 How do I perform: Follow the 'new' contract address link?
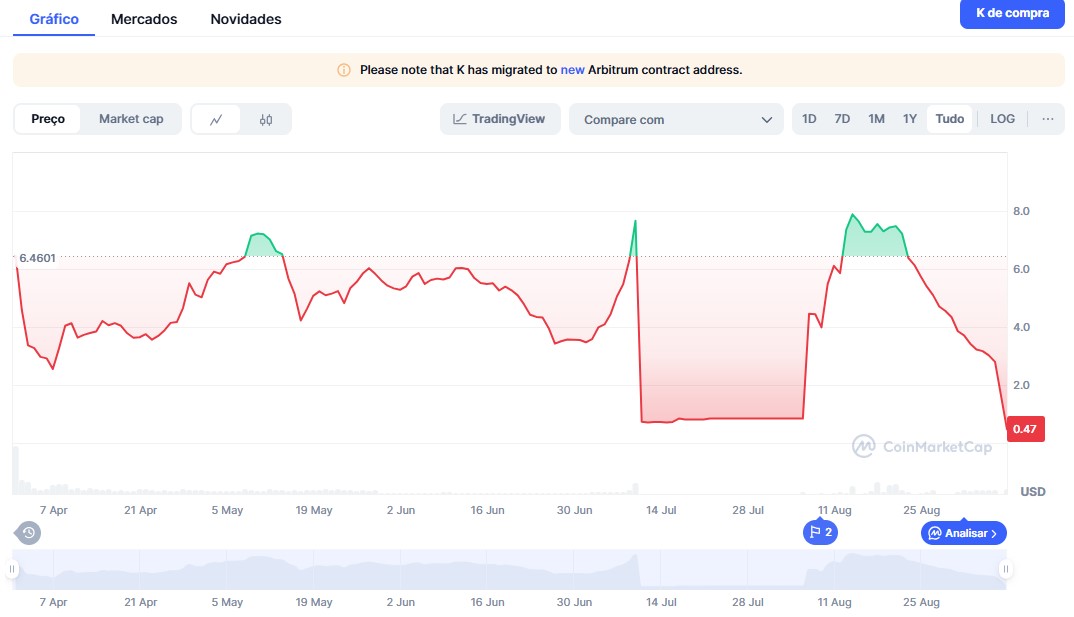click(x=572, y=70)
